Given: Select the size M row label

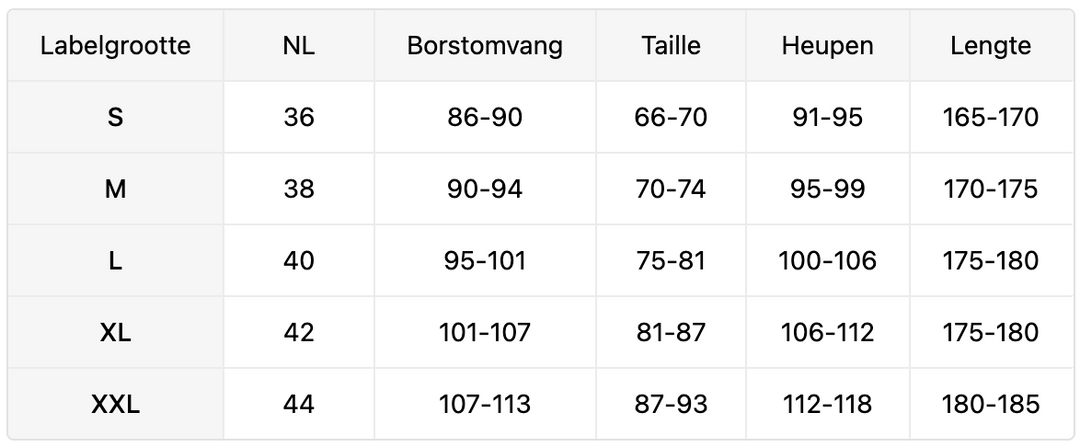Looking at the screenshot, I should [115, 189].
